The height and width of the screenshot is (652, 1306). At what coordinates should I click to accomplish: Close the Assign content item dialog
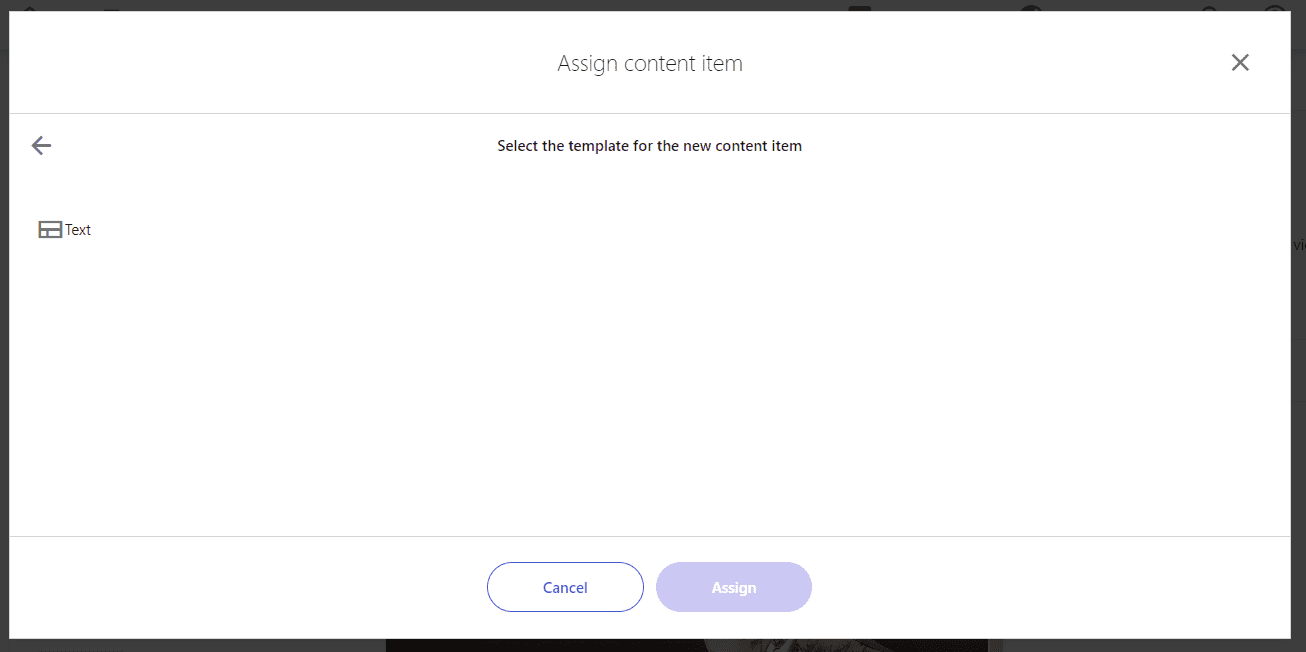(1240, 63)
